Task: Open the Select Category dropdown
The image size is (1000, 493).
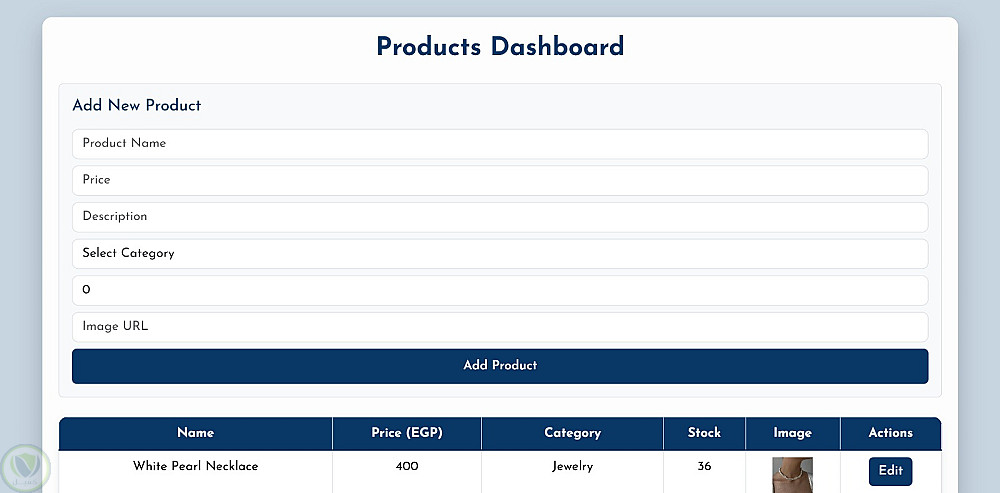Action: (500, 253)
